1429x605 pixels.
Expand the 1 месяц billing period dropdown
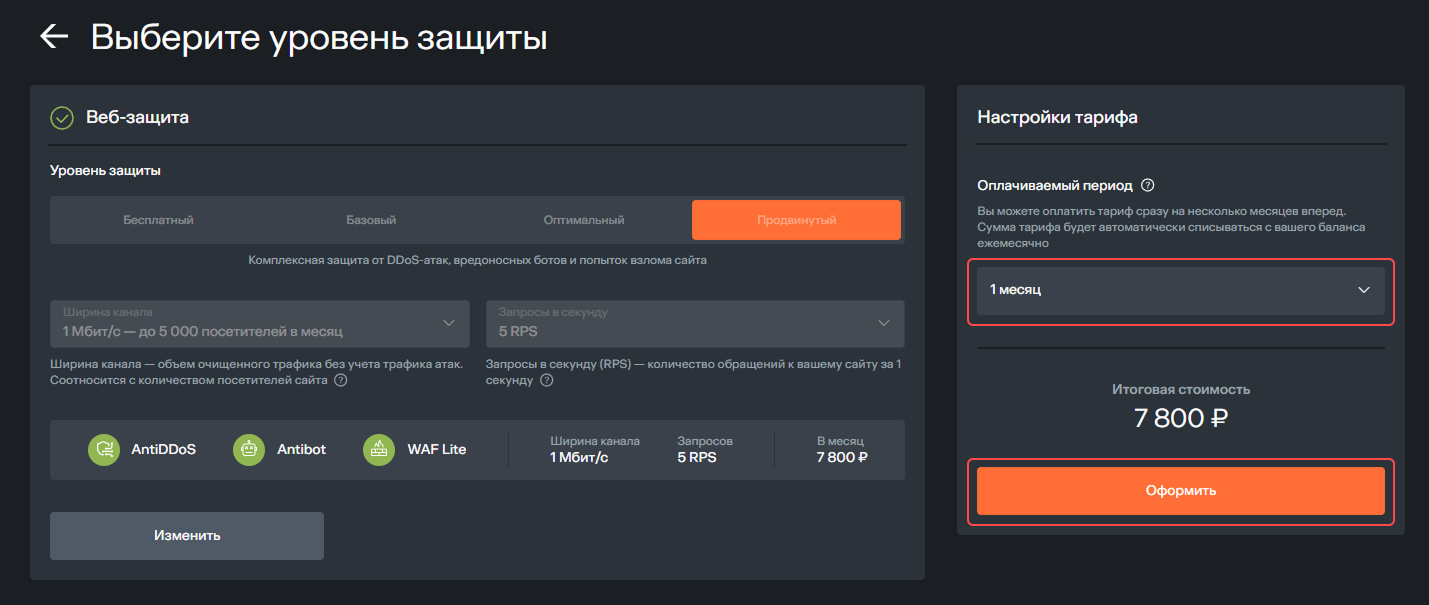pyautogui.click(x=1180, y=290)
